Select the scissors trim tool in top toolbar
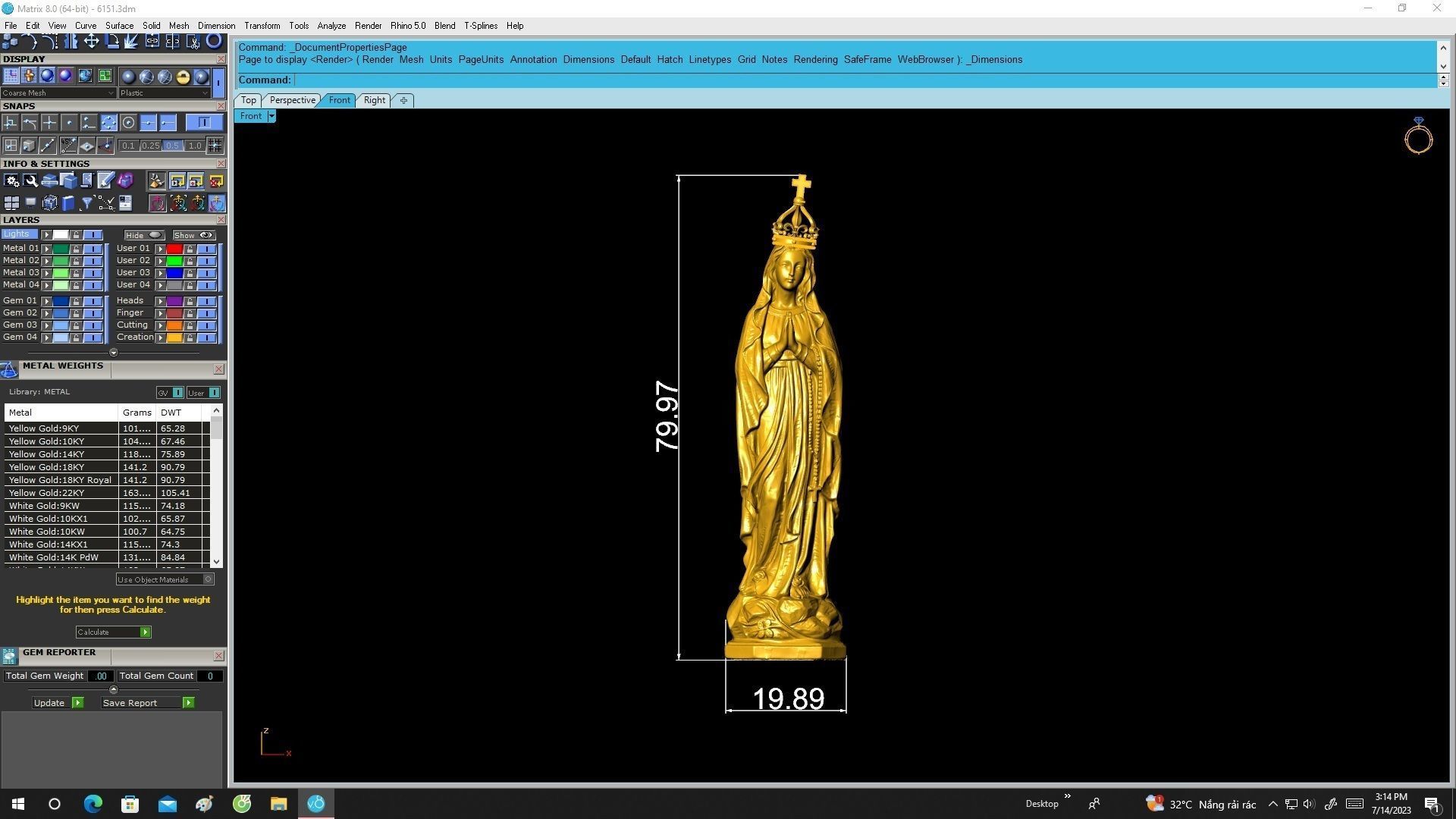1456x819 pixels. pos(193,42)
